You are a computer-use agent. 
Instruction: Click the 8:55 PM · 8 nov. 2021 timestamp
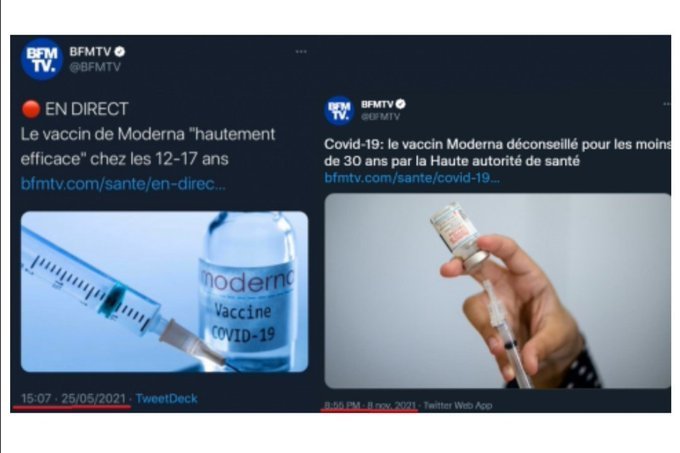point(370,405)
